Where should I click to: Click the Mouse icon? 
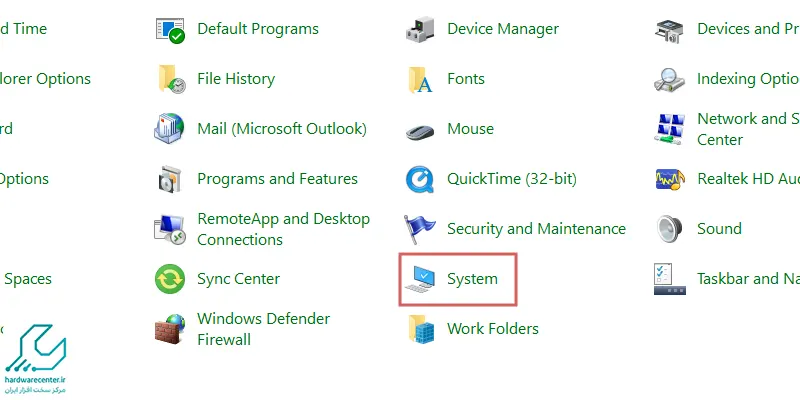click(420, 132)
